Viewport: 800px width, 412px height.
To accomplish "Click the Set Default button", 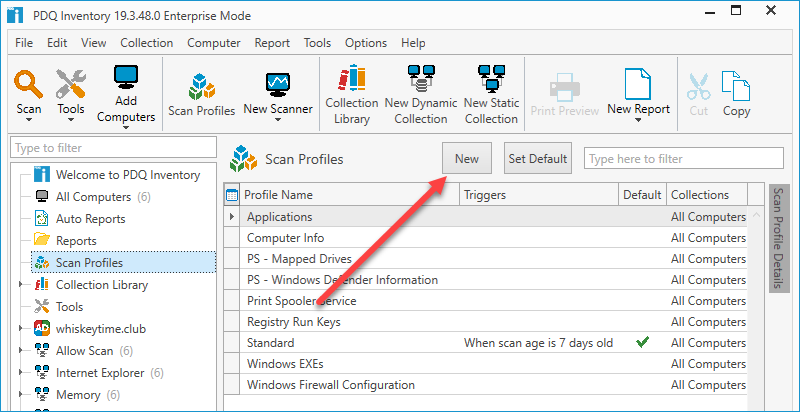I will pyautogui.click(x=538, y=159).
